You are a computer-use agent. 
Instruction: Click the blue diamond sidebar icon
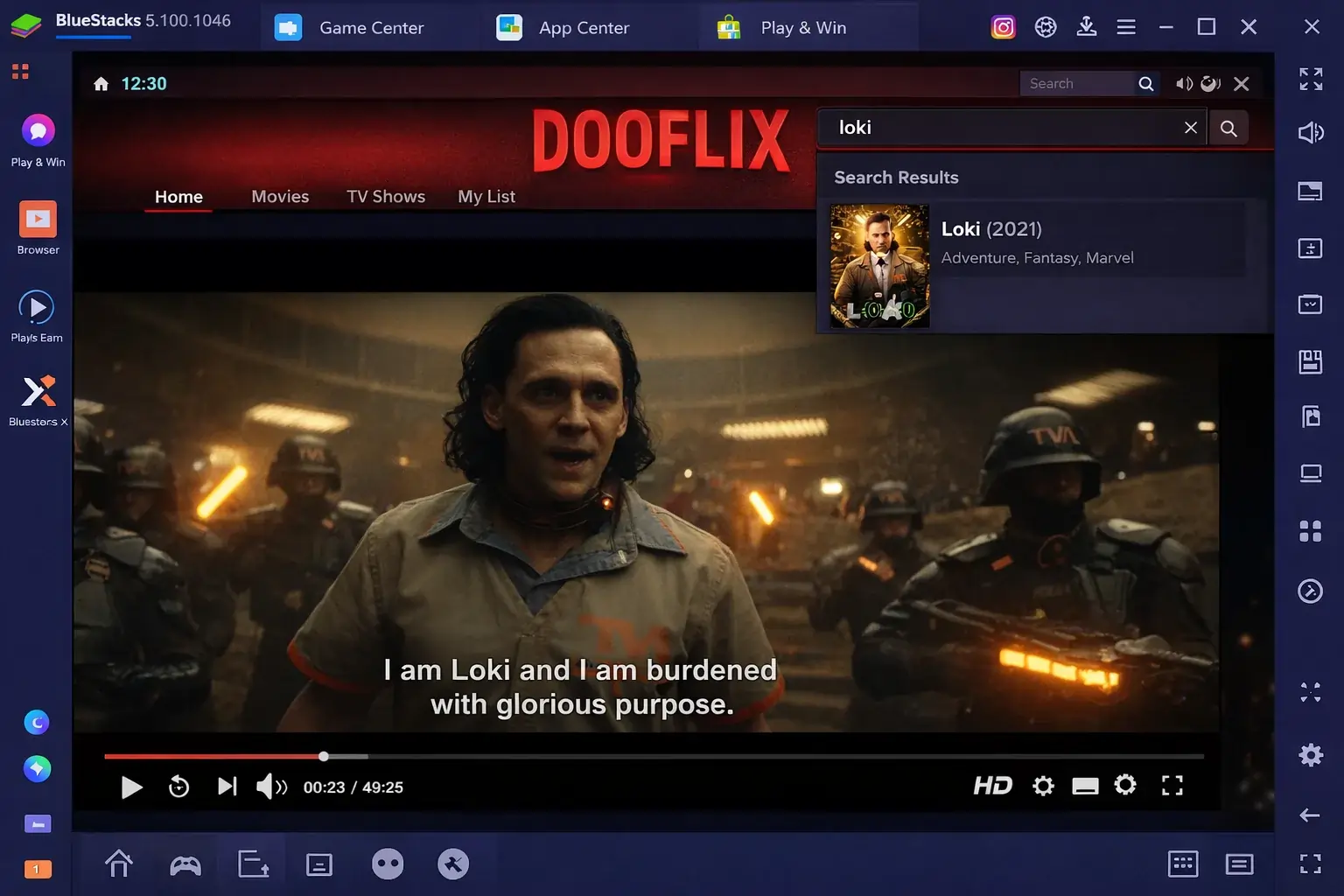coord(37,769)
